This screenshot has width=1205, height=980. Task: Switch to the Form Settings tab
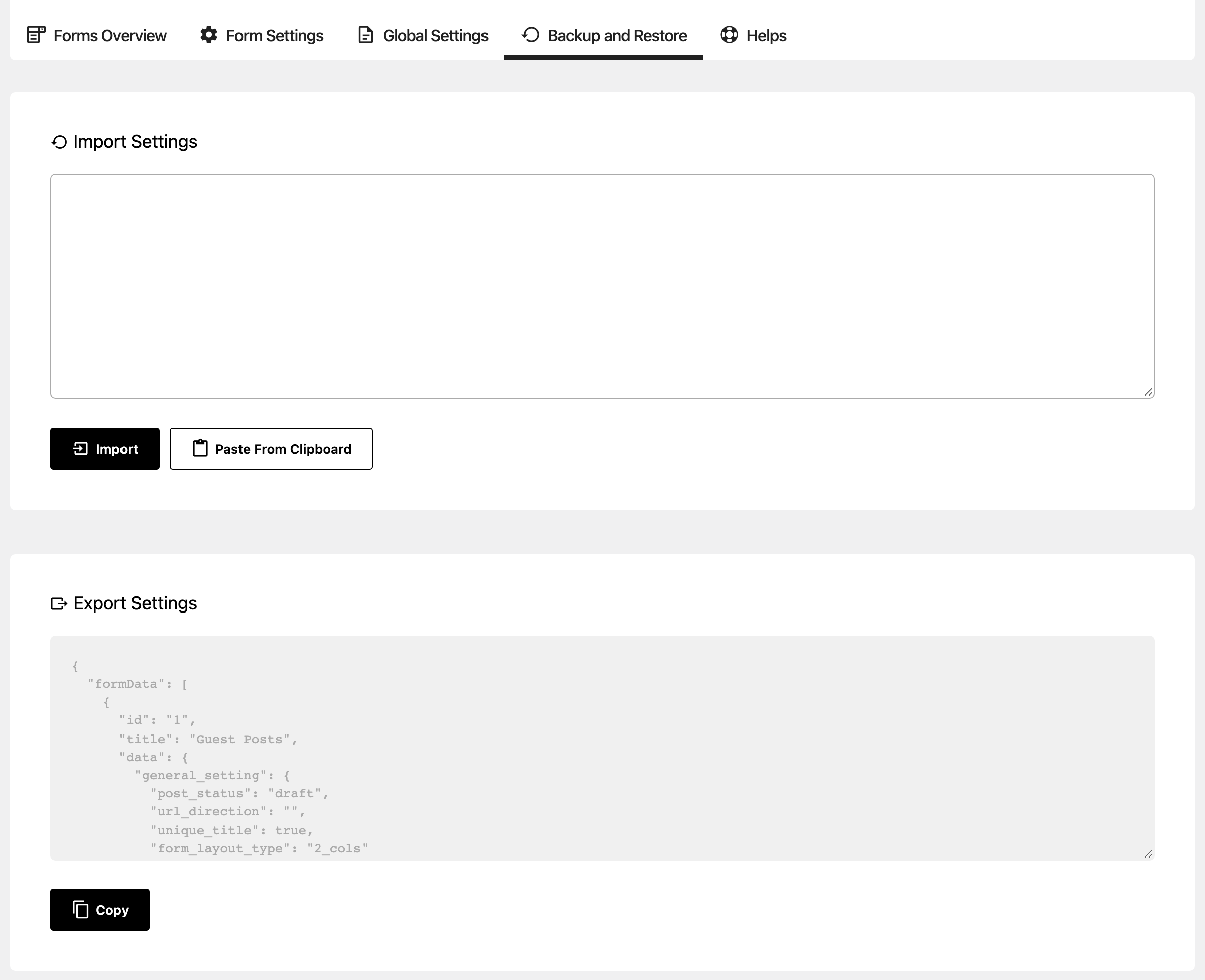point(261,35)
